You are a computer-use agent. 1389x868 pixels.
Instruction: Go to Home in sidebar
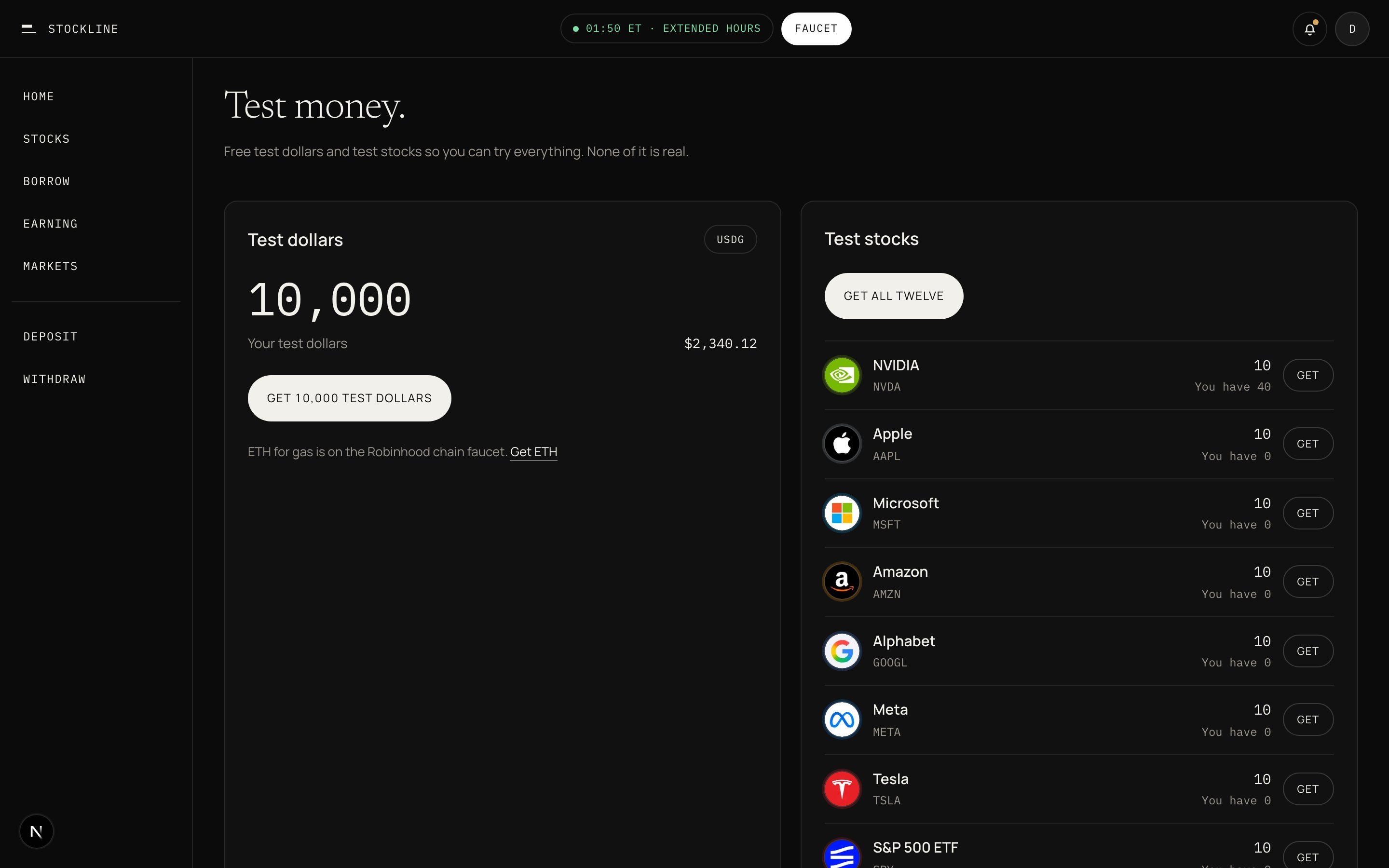click(x=39, y=96)
